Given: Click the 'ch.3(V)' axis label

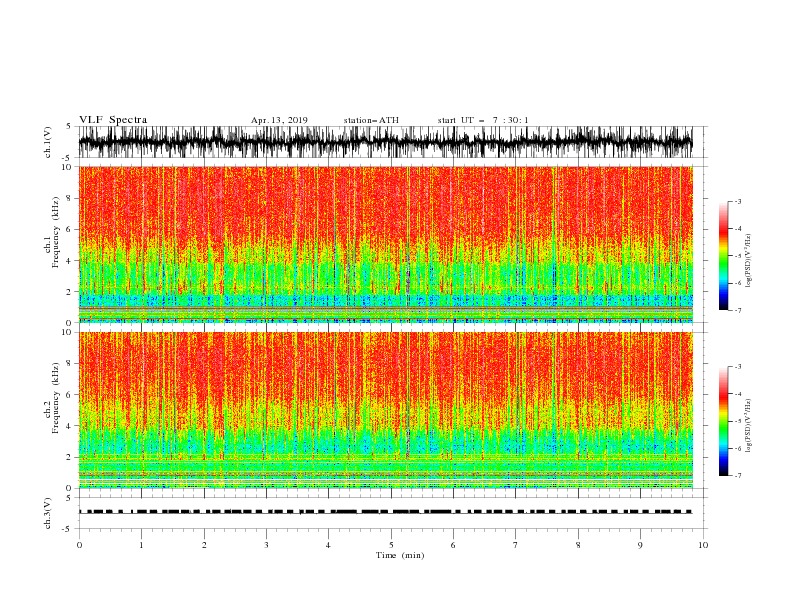Looking at the screenshot, I should coord(47,513).
